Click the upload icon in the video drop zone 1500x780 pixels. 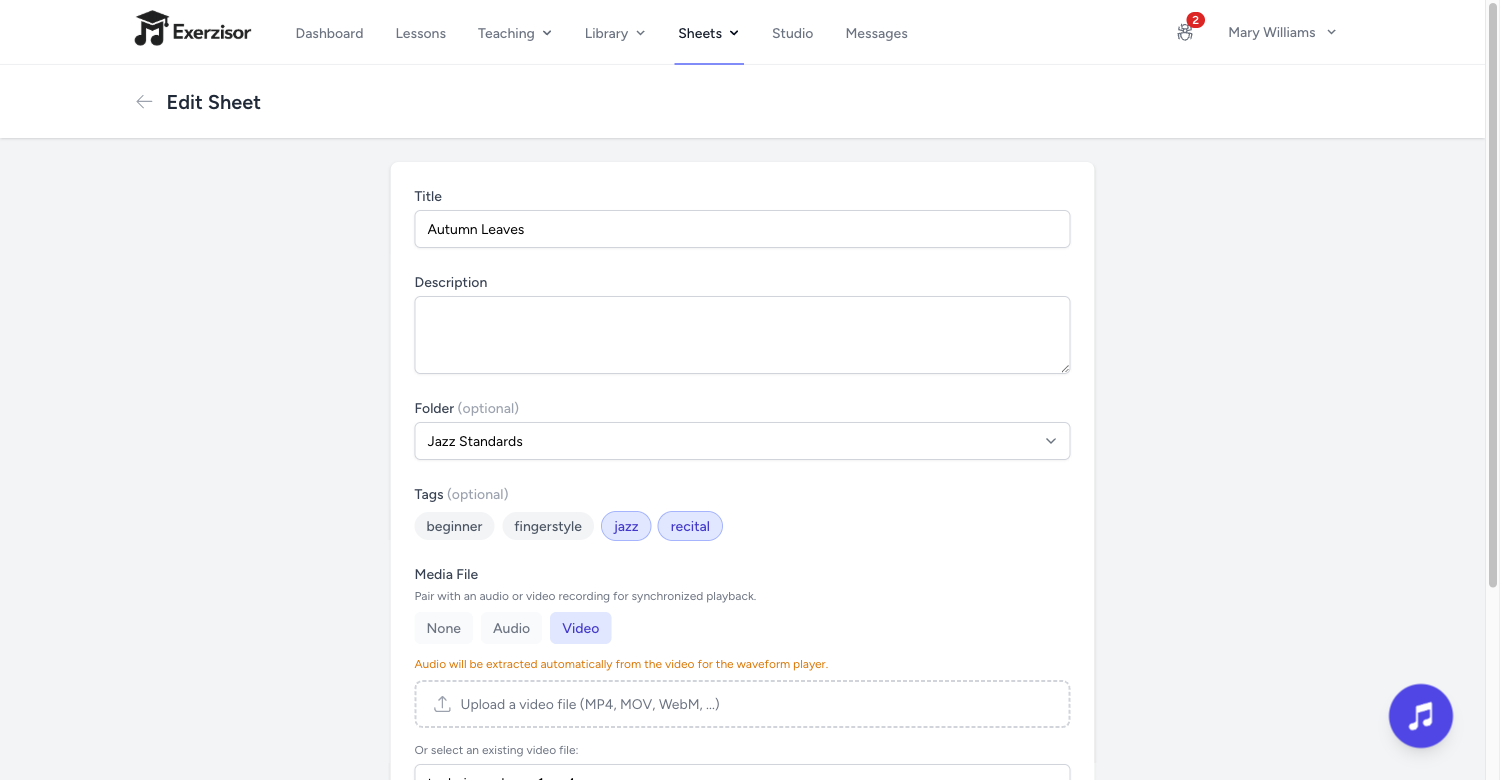pyautogui.click(x=442, y=704)
